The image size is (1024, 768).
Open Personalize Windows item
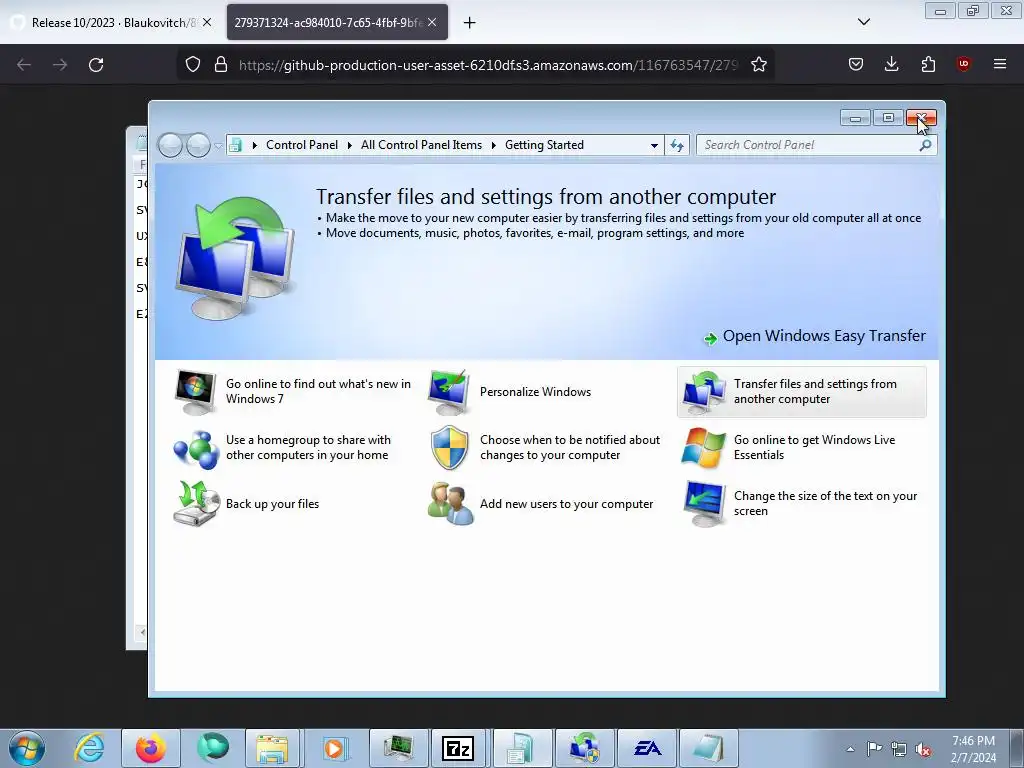tap(535, 392)
